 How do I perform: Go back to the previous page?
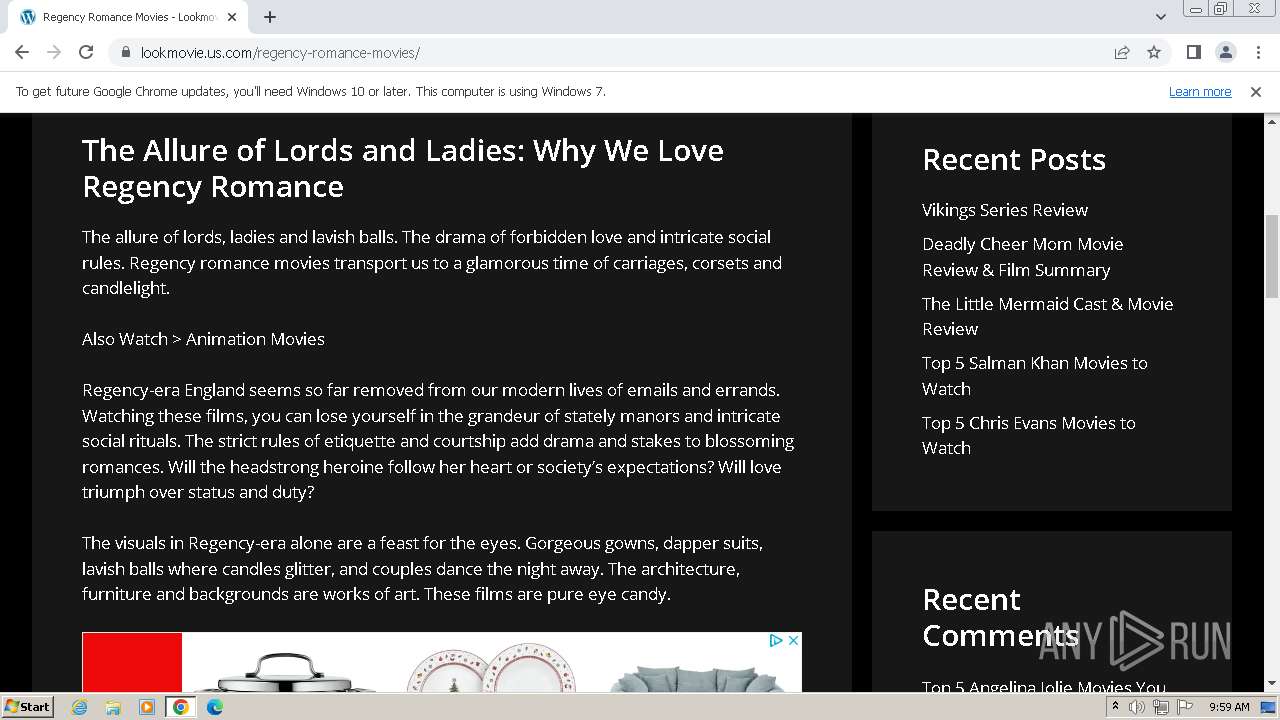click(22, 52)
